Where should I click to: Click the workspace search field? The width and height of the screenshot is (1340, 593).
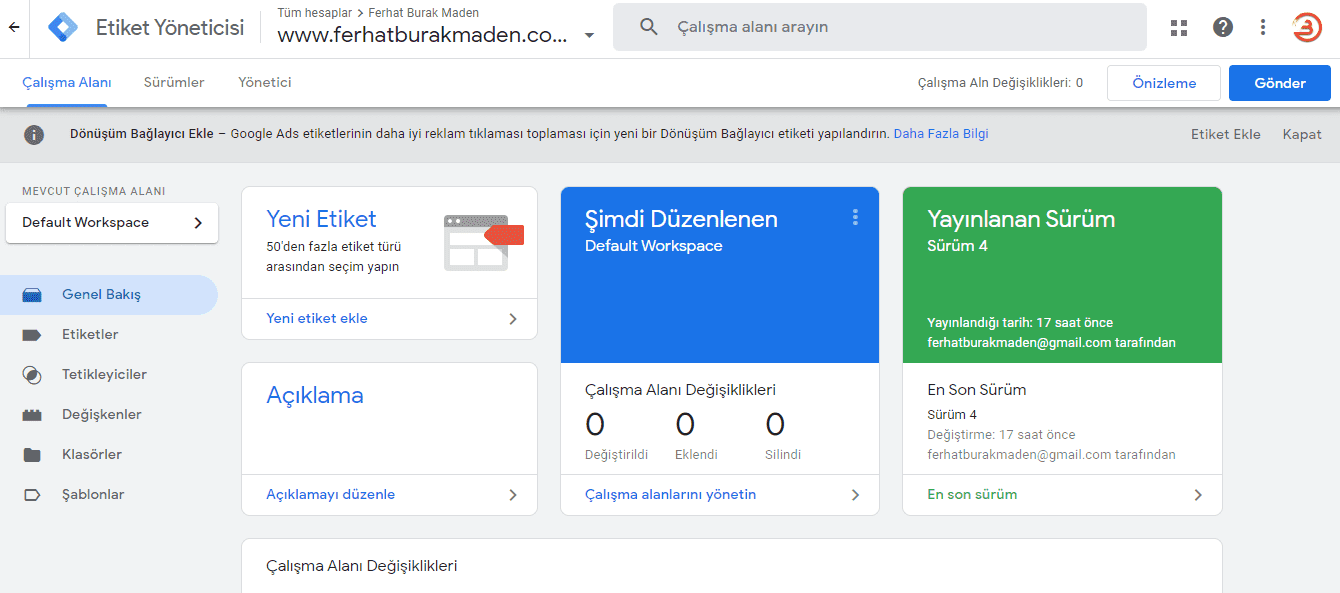pyautogui.click(x=880, y=26)
